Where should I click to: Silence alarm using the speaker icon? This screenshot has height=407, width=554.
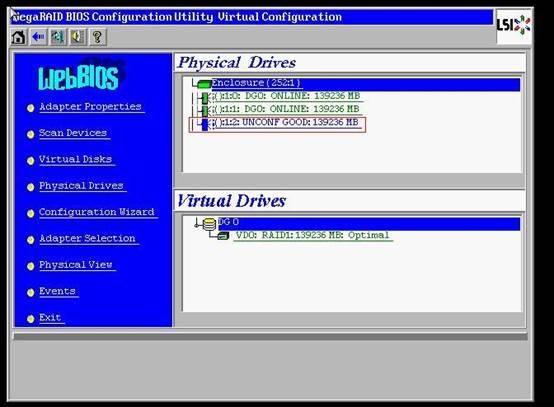[77, 37]
